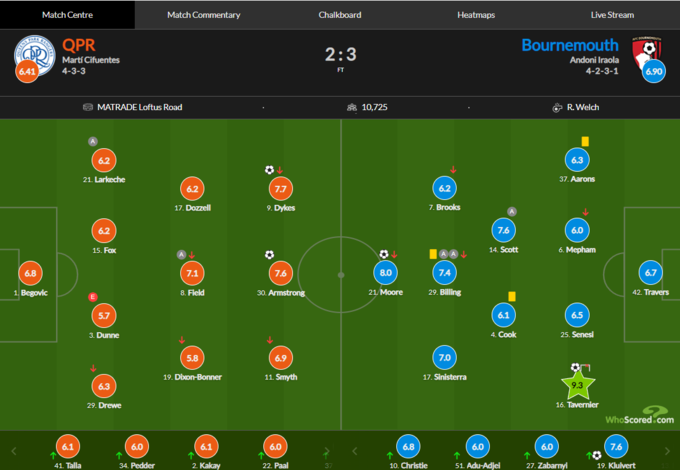Image resolution: width=680 pixels, height=470 pixels.
Task: Click the referee whistle icon beside R. Welch
Action: coord(555,107)
